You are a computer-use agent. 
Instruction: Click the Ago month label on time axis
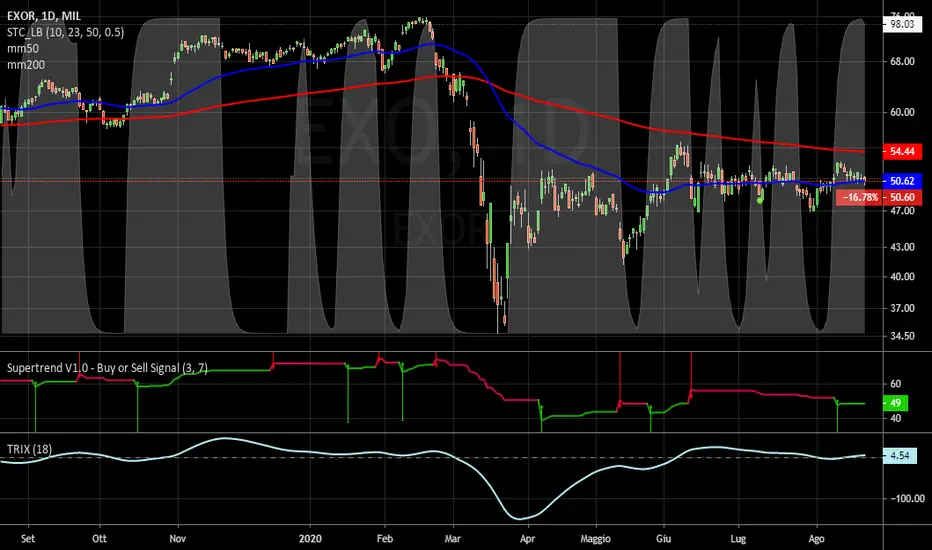coord(816,539)
